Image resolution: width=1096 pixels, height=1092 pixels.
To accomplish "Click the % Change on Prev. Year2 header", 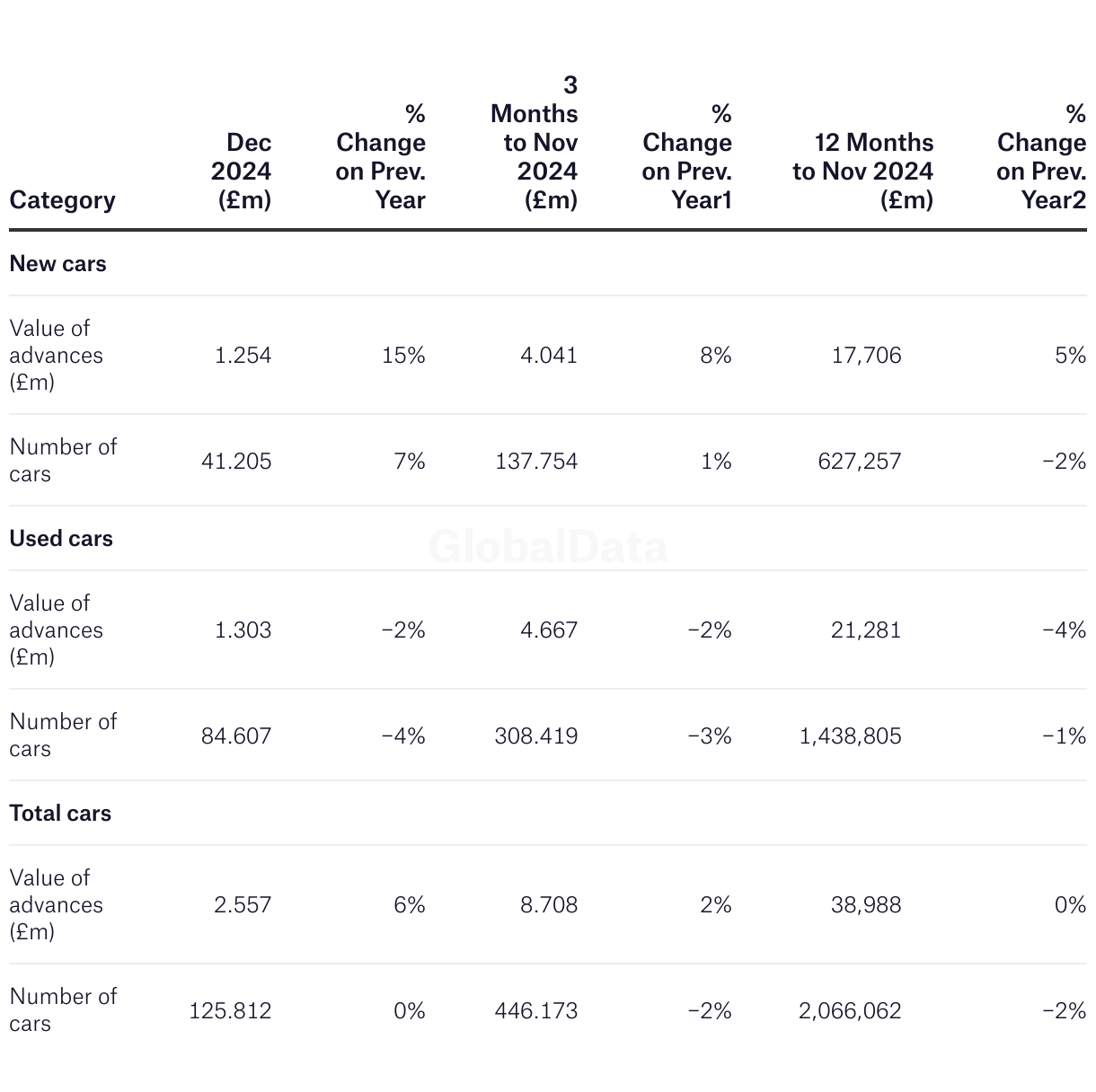I will coord(1041,156).
